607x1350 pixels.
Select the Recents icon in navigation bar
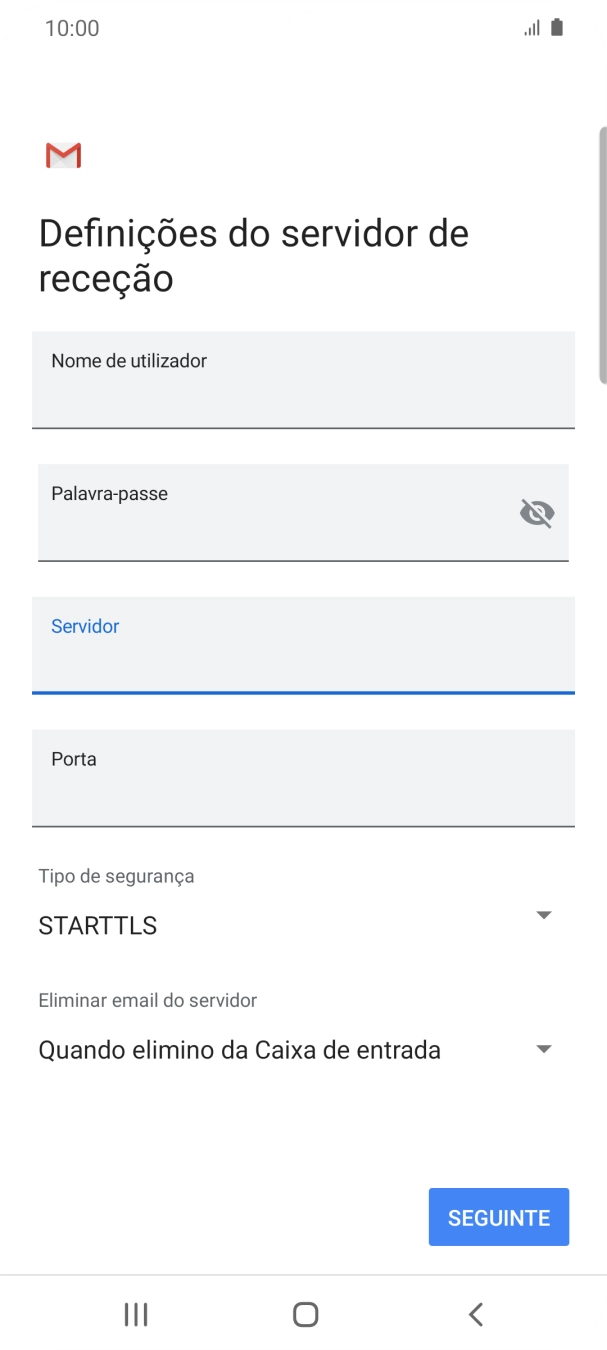[134, 1314]
